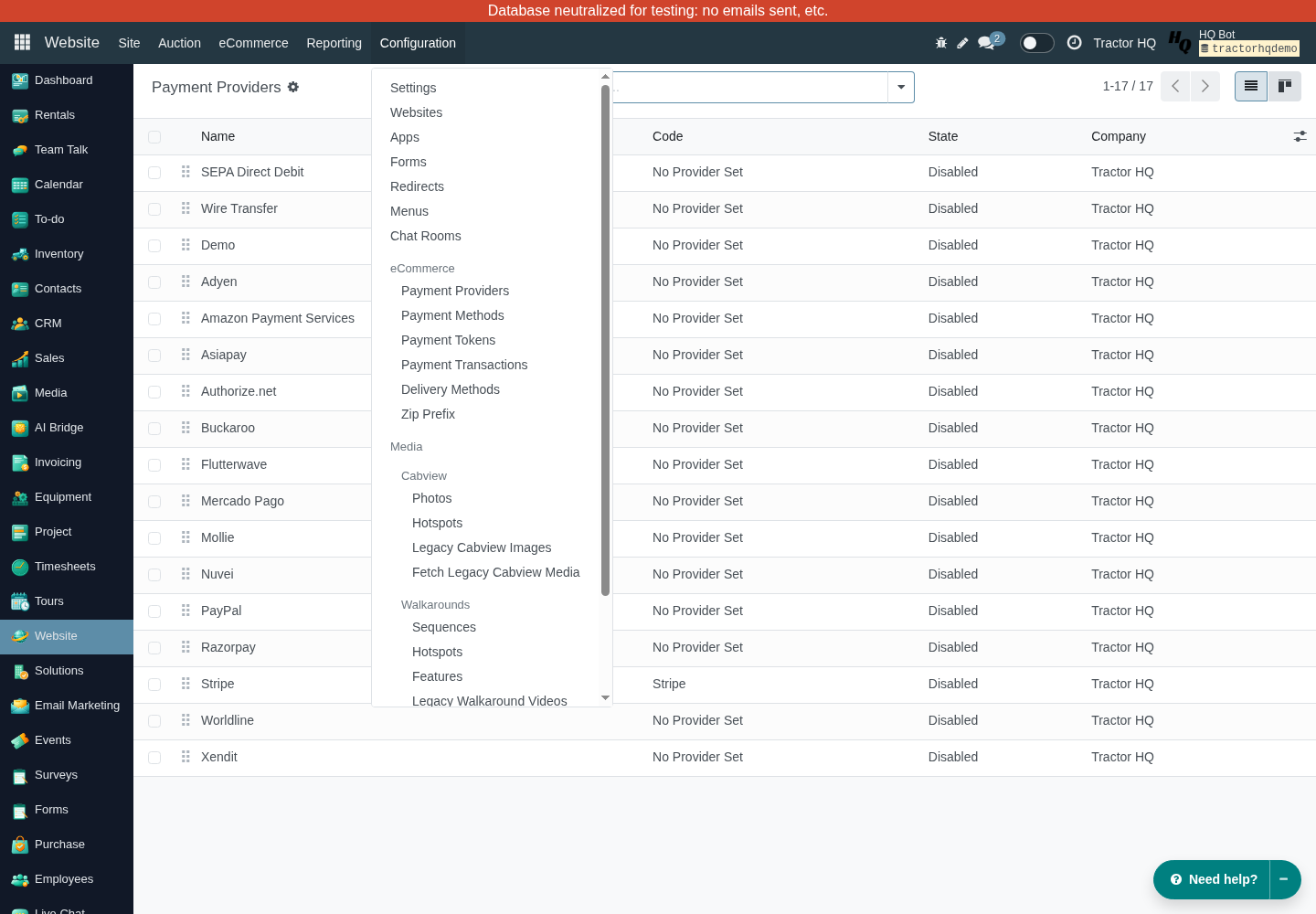Click the gear icon beside Payment Providers
Screen dimensions: 1316x914
point(293,87)
